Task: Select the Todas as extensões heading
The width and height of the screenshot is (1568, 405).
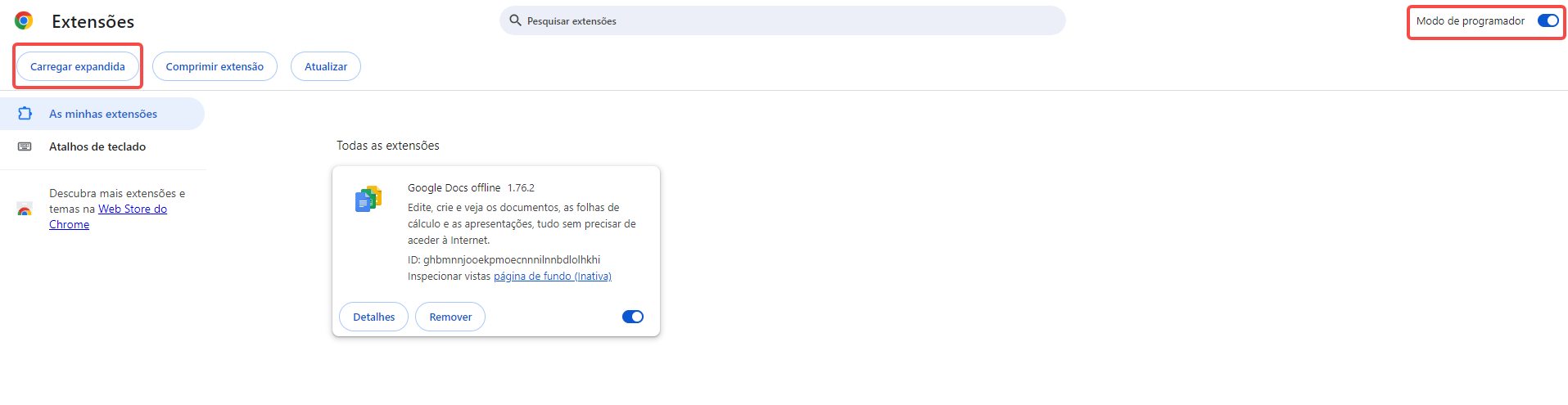Action: 388,146
